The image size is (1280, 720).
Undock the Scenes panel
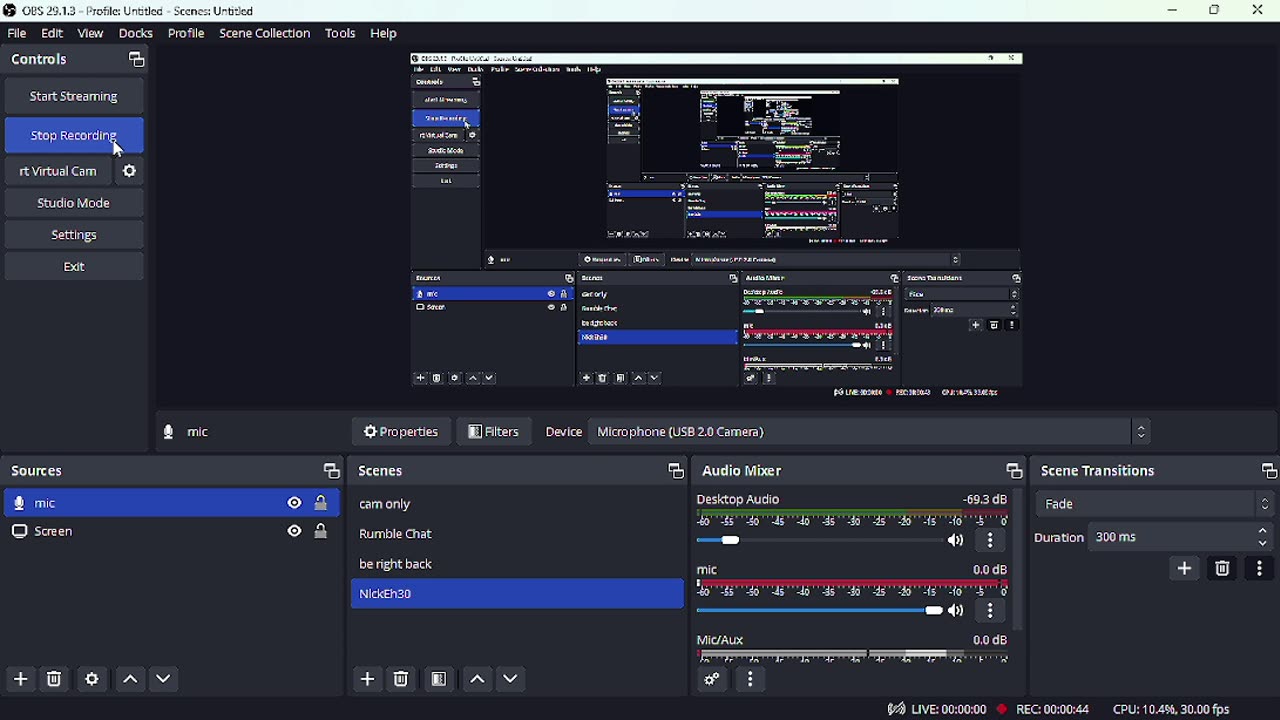point(676,471)
